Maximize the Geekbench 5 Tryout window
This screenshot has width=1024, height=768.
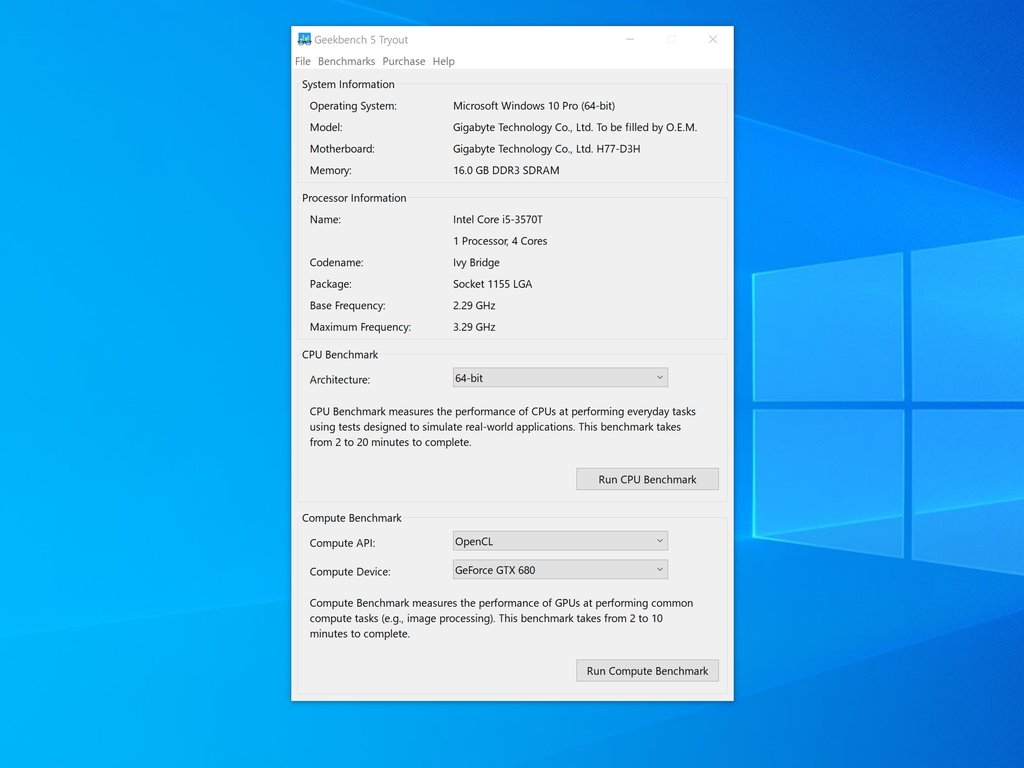point(671,39)
